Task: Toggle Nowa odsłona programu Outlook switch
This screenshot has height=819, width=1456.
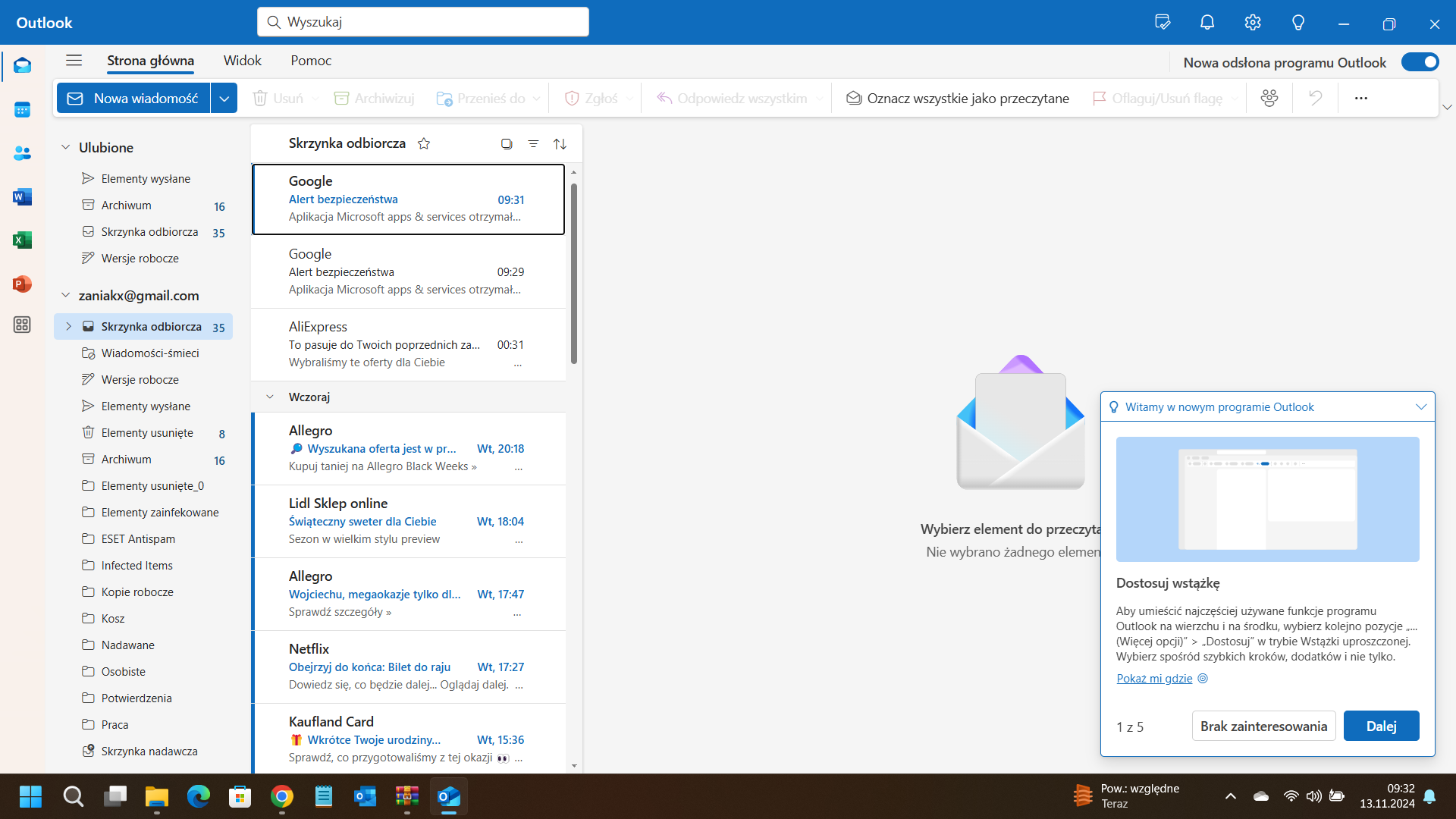Action: pos(1420,62)
